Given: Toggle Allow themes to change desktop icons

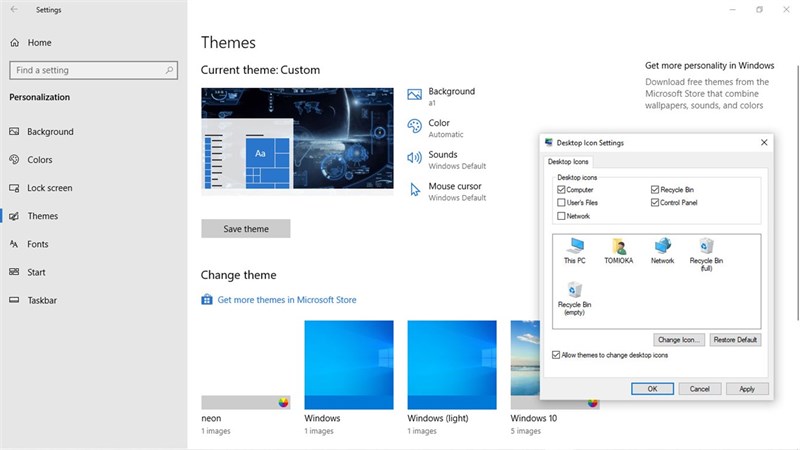Looking at the screenshot, I should [556, 355].
